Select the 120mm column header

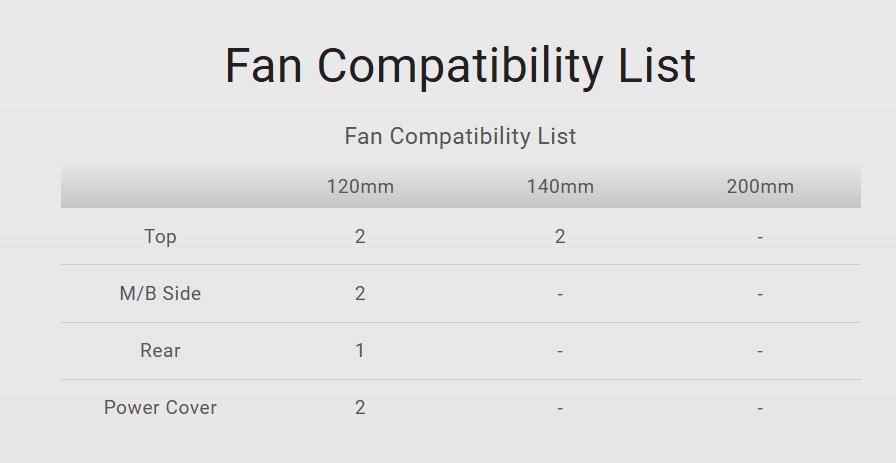pos(360,187)
